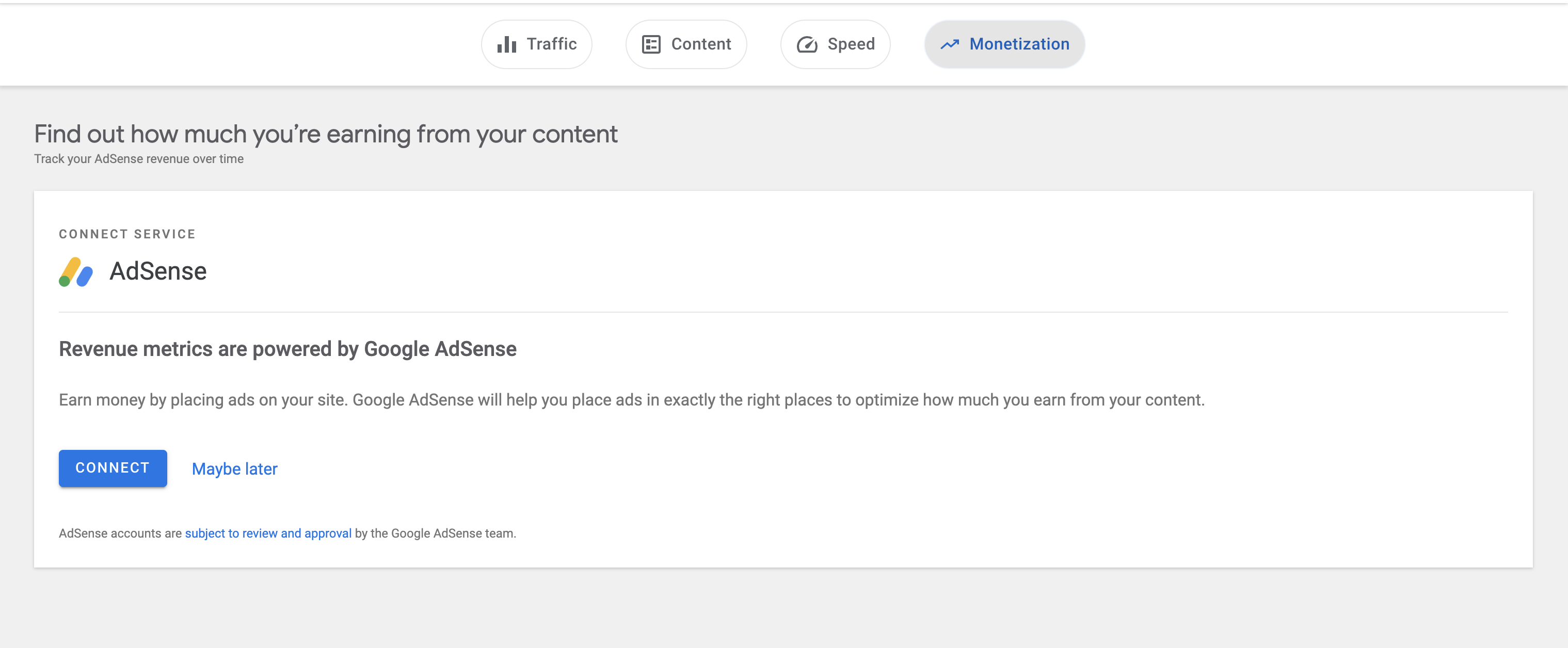1568x648 pixels.
Task: Click the heading Revenue metrics are powered by Google AdSense
Action: [x=287, y=349]
